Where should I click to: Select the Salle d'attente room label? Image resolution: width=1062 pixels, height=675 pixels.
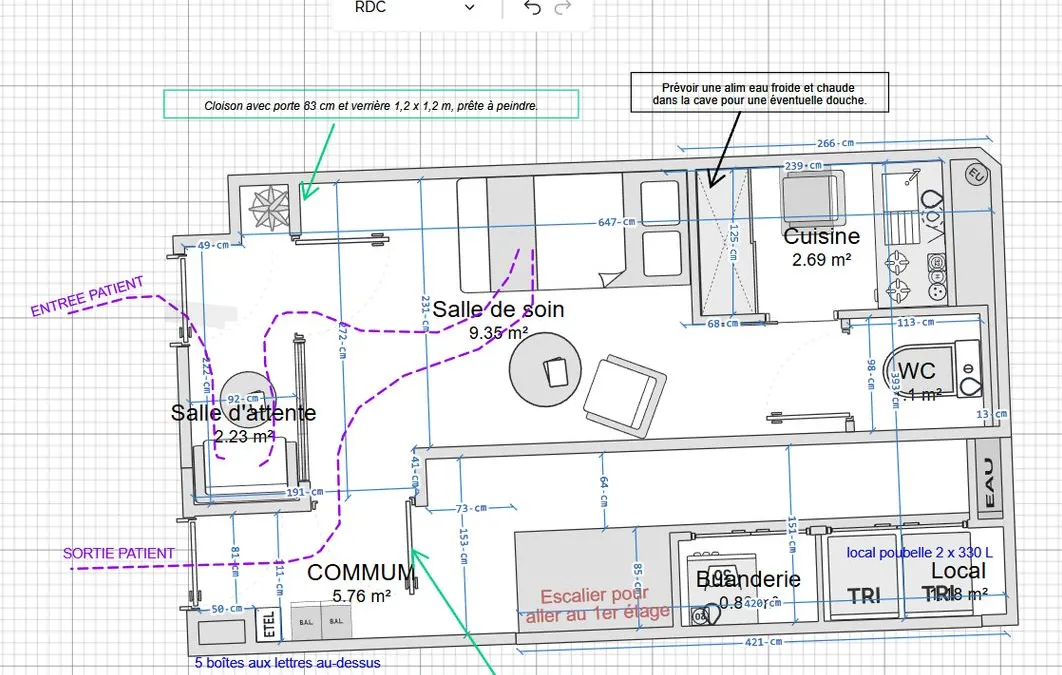coord(243,412)
